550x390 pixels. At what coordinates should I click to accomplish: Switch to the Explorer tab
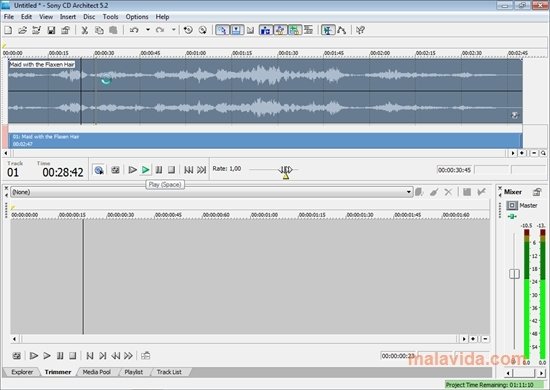coord(22,372)
